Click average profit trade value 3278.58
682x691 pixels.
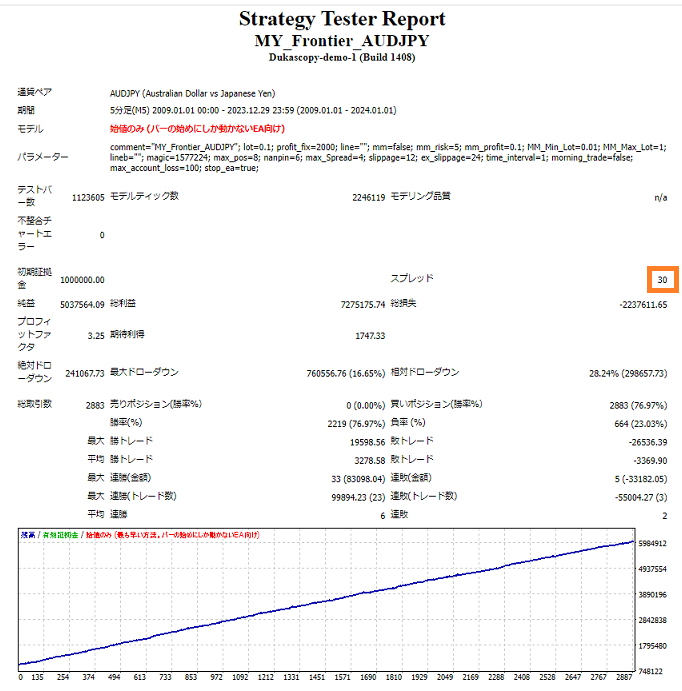pyautogui.click(x=370, y=461)
